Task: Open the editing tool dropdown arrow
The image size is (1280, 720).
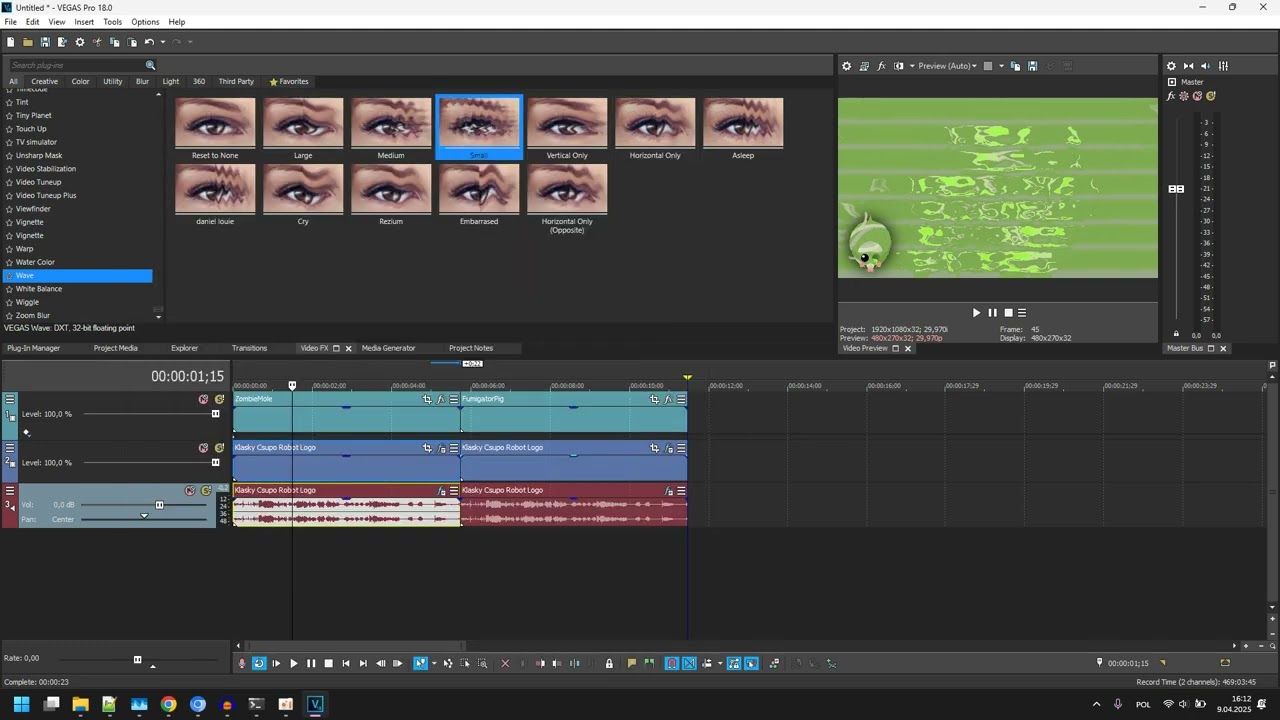Action: coord(433,663)
